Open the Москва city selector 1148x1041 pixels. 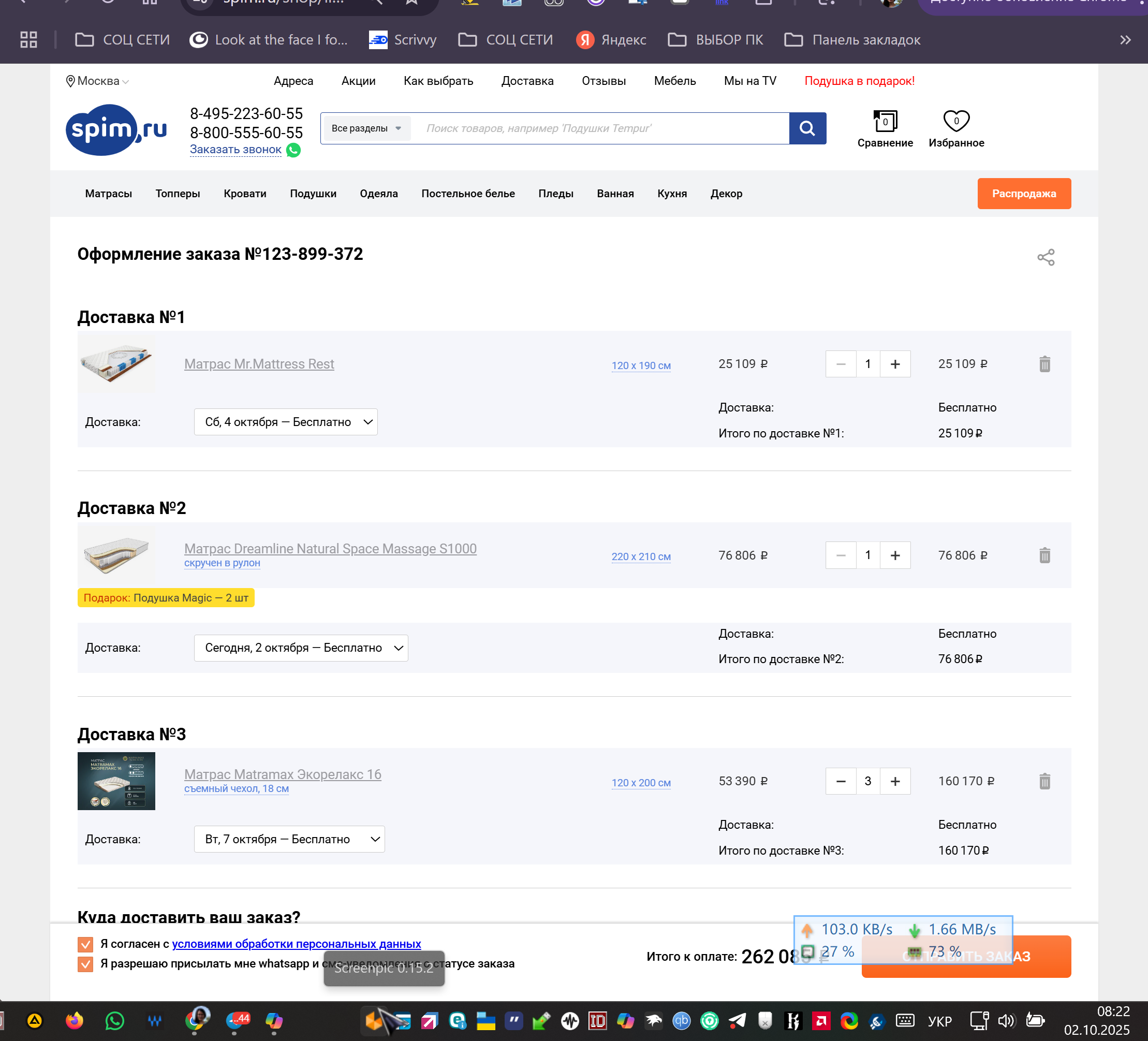98,81
